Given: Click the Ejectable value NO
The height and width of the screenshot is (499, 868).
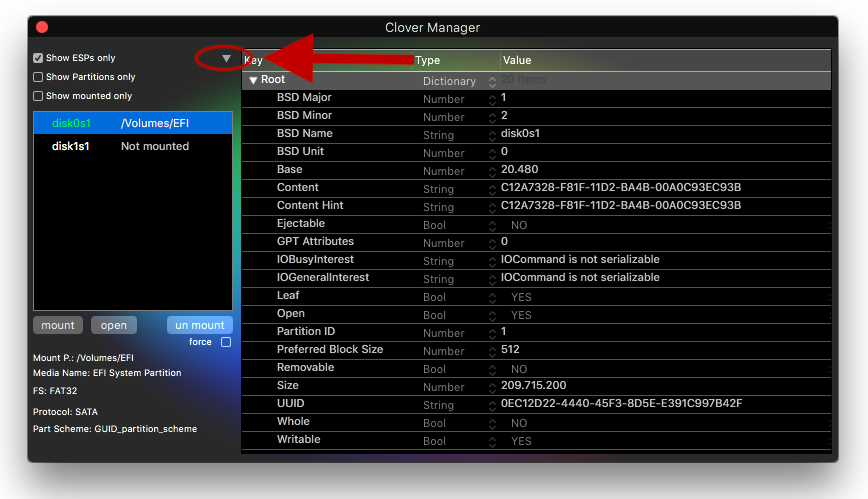Looking at the screenshot, I should point(519,225).
